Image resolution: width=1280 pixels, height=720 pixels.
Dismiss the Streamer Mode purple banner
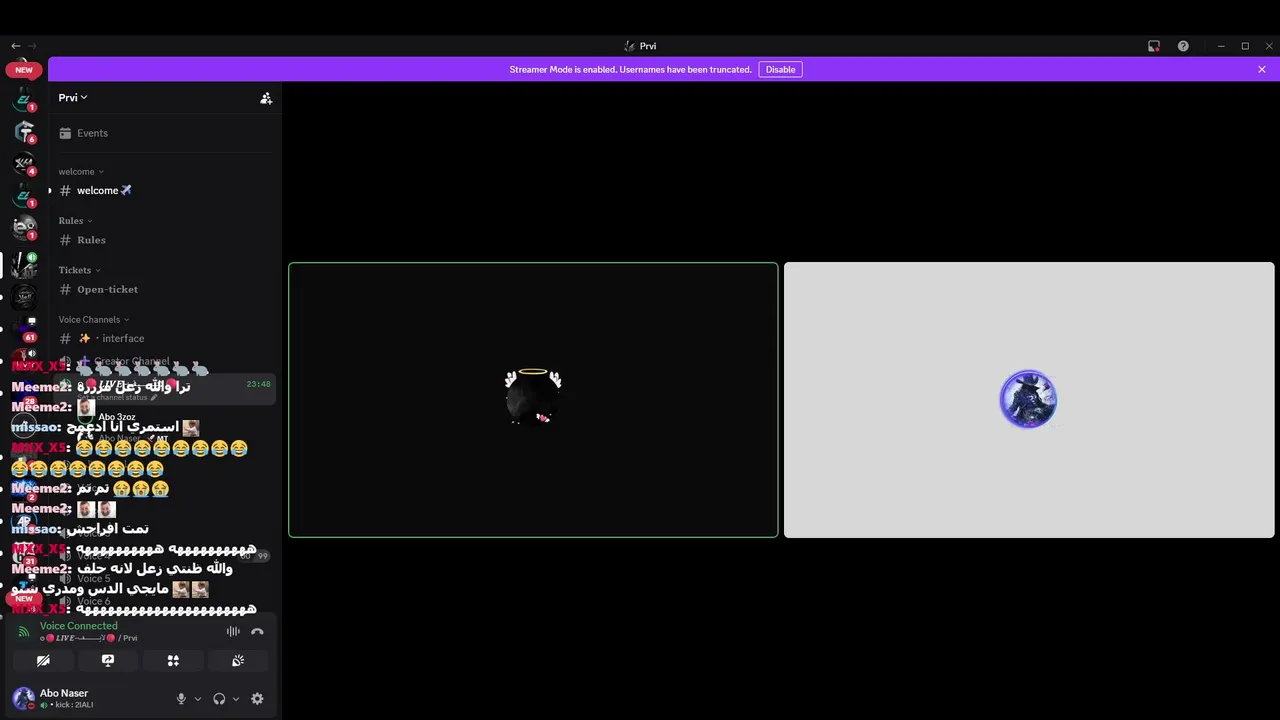(x=1262, y=69)
